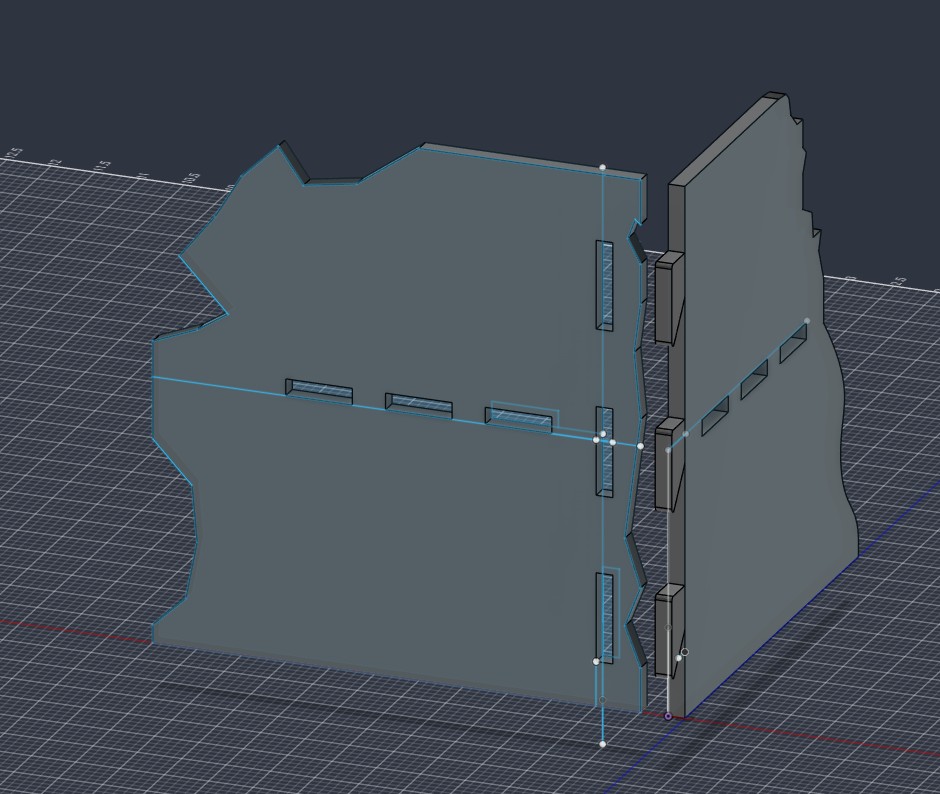
Task: Click the sketch point where the horizontal line meets the jagged edge
Action: point(640,446)
